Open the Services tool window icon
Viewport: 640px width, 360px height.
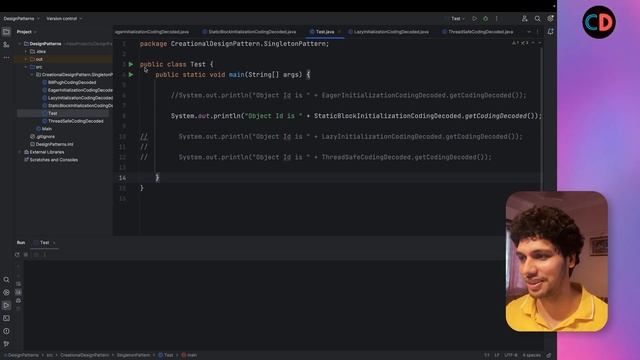tap(6, 293)
